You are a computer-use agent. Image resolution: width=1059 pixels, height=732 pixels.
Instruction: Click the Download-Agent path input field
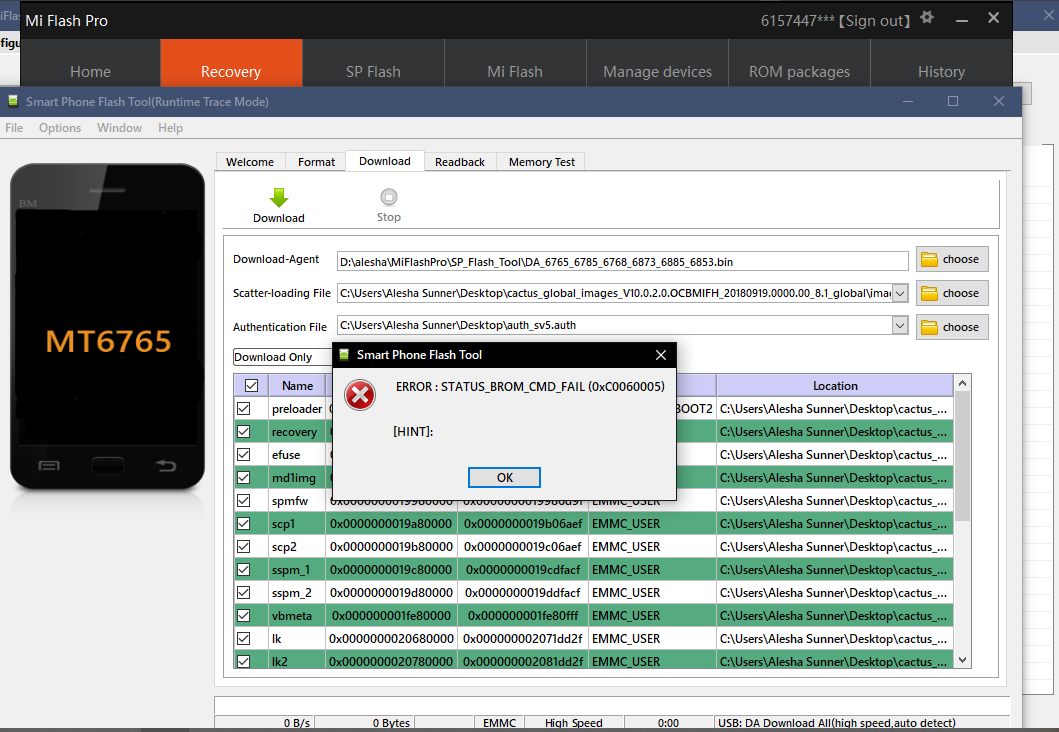(x=622, y=262)
